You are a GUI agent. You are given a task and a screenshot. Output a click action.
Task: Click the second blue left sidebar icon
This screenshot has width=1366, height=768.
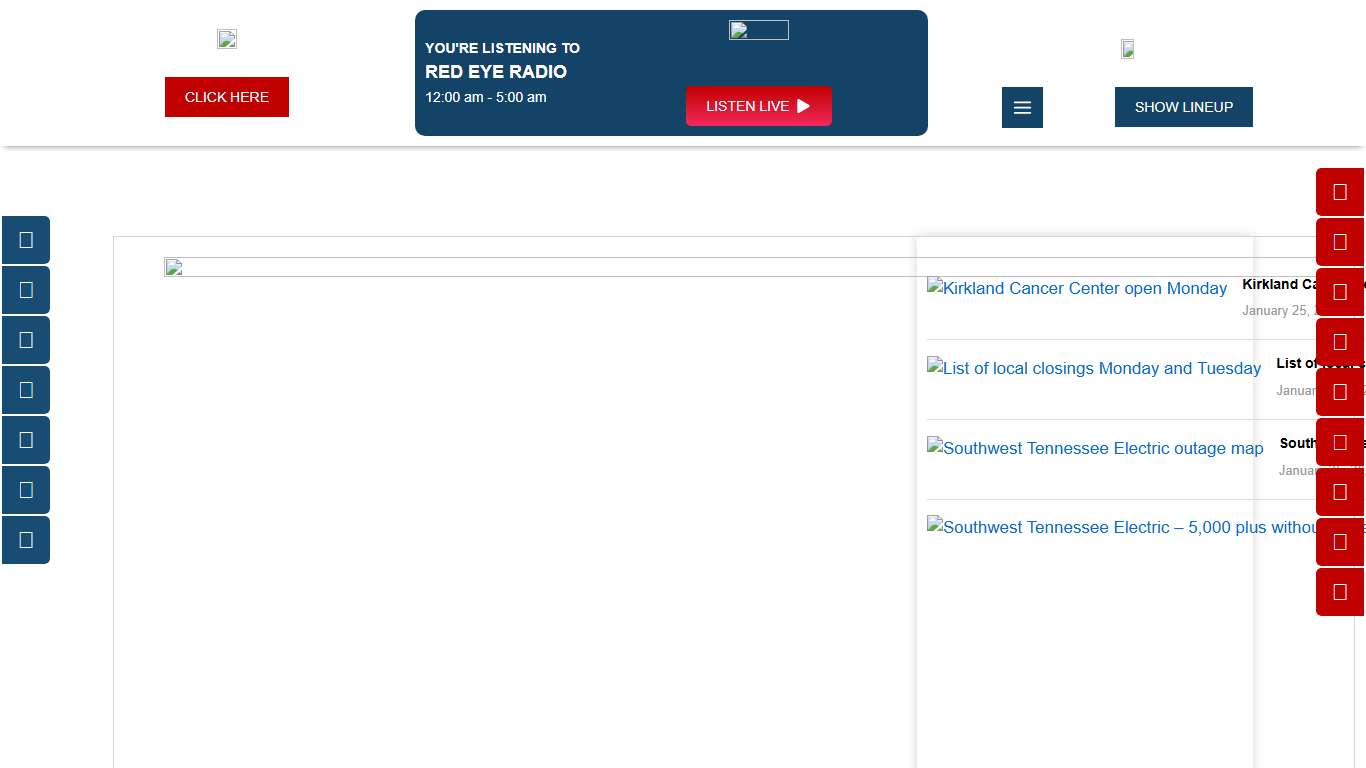(x=26, y=290)
